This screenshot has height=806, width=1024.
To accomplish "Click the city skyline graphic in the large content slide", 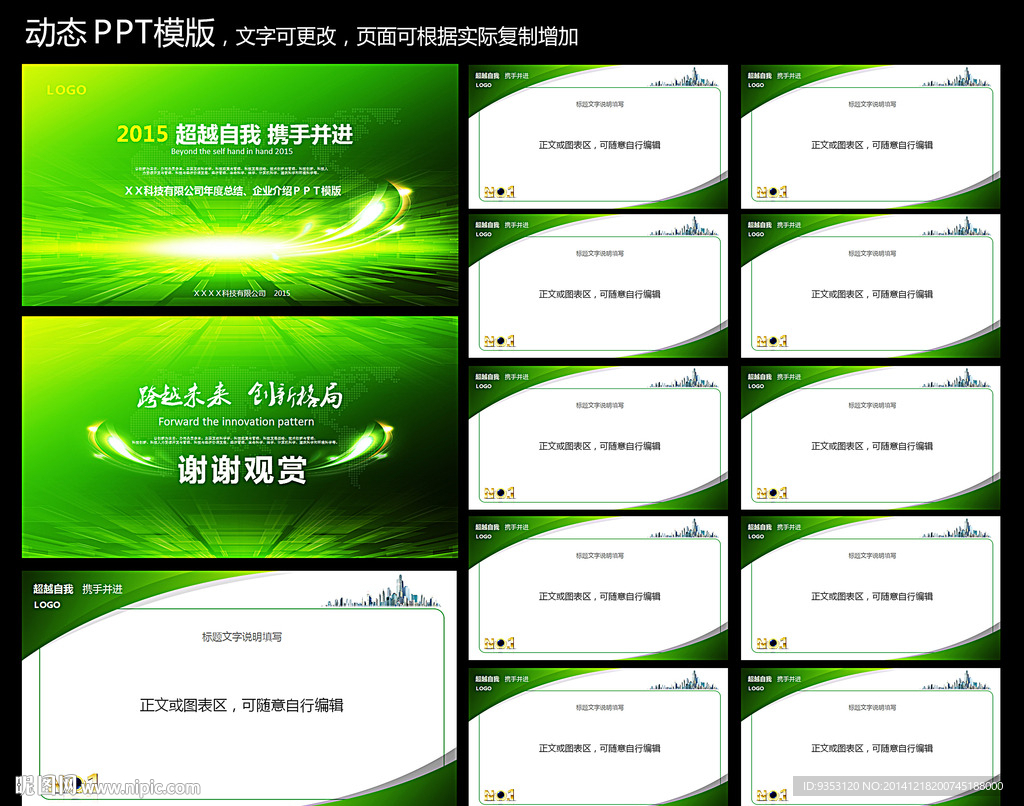I will coord(383,592).
